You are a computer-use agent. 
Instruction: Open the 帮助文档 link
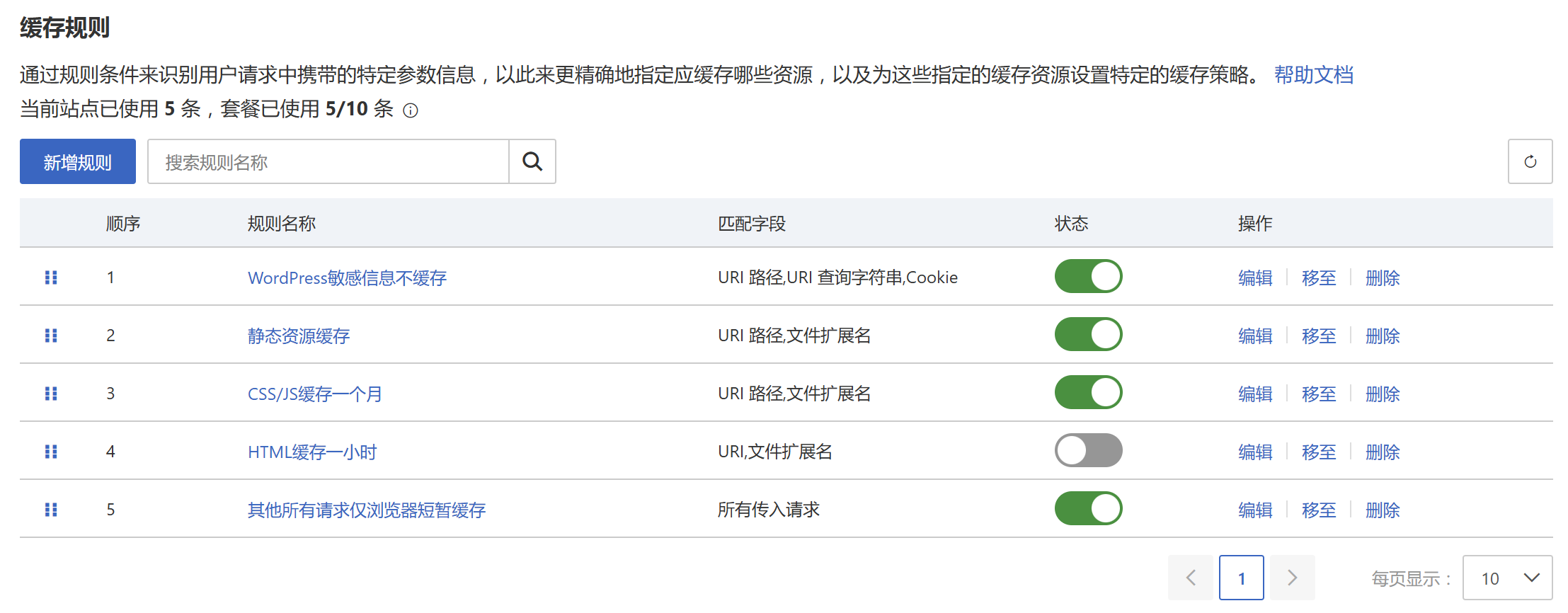point(1313,75)
